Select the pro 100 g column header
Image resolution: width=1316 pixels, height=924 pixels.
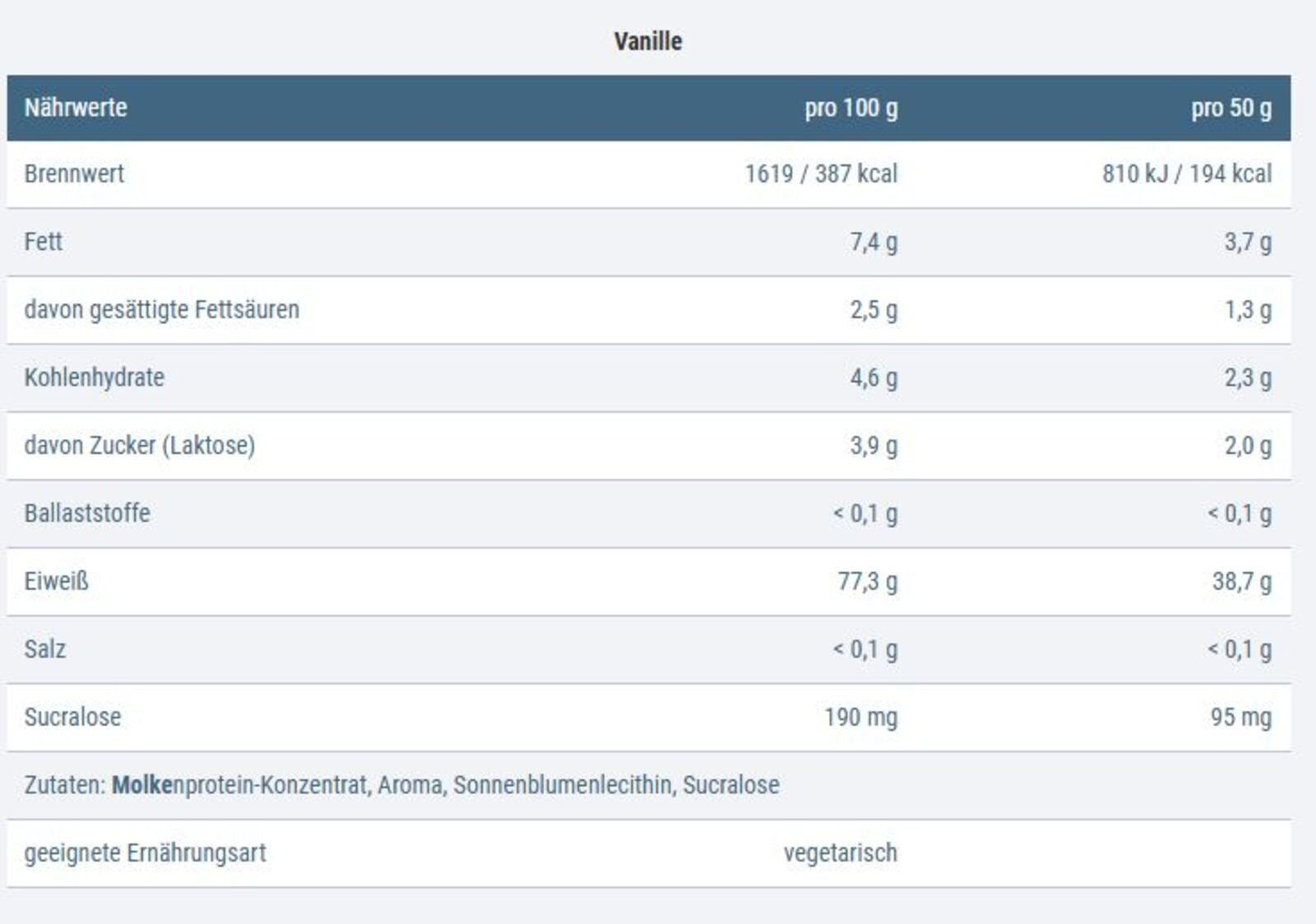point(851,108)
